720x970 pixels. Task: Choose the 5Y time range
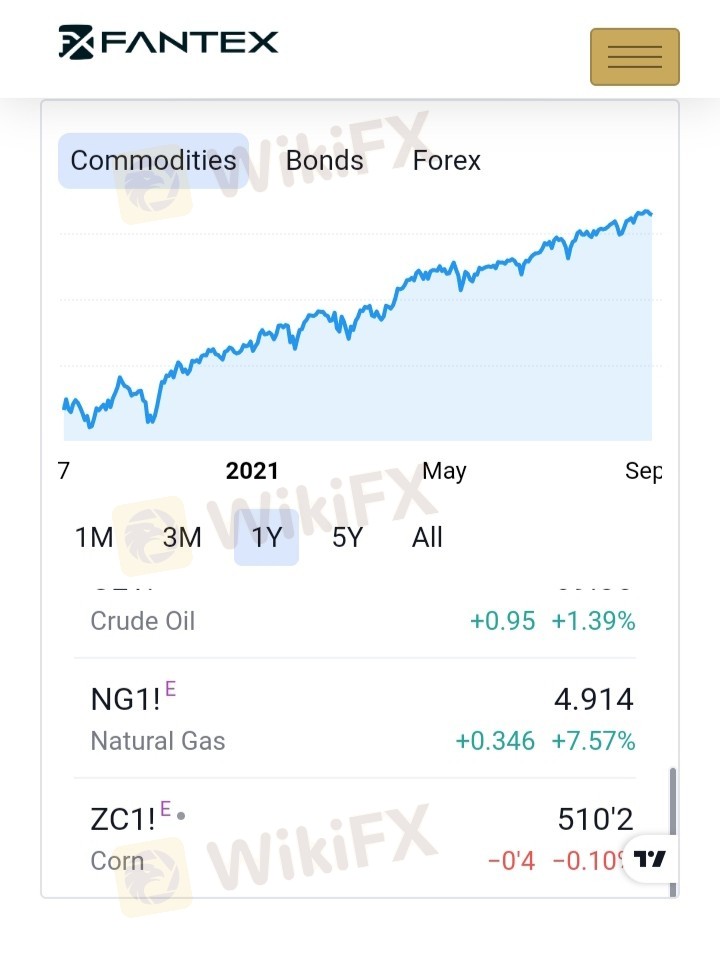coord(347,537)
